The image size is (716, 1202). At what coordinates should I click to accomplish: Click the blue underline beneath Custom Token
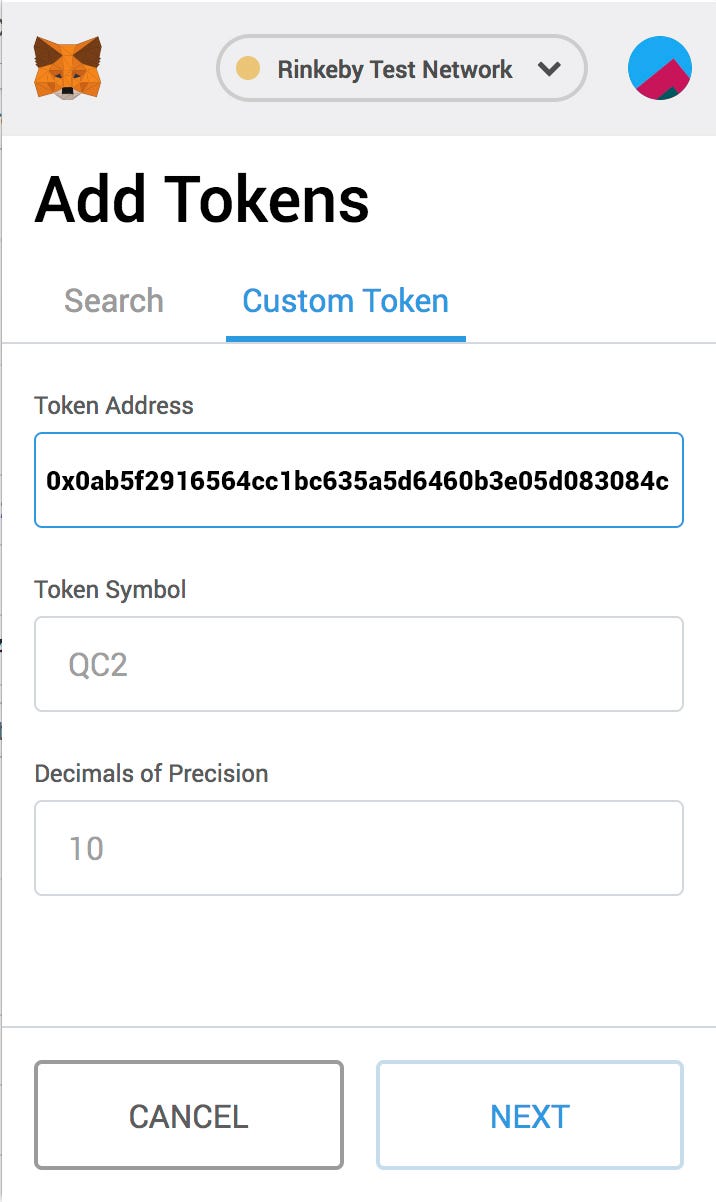pos(345,338)
